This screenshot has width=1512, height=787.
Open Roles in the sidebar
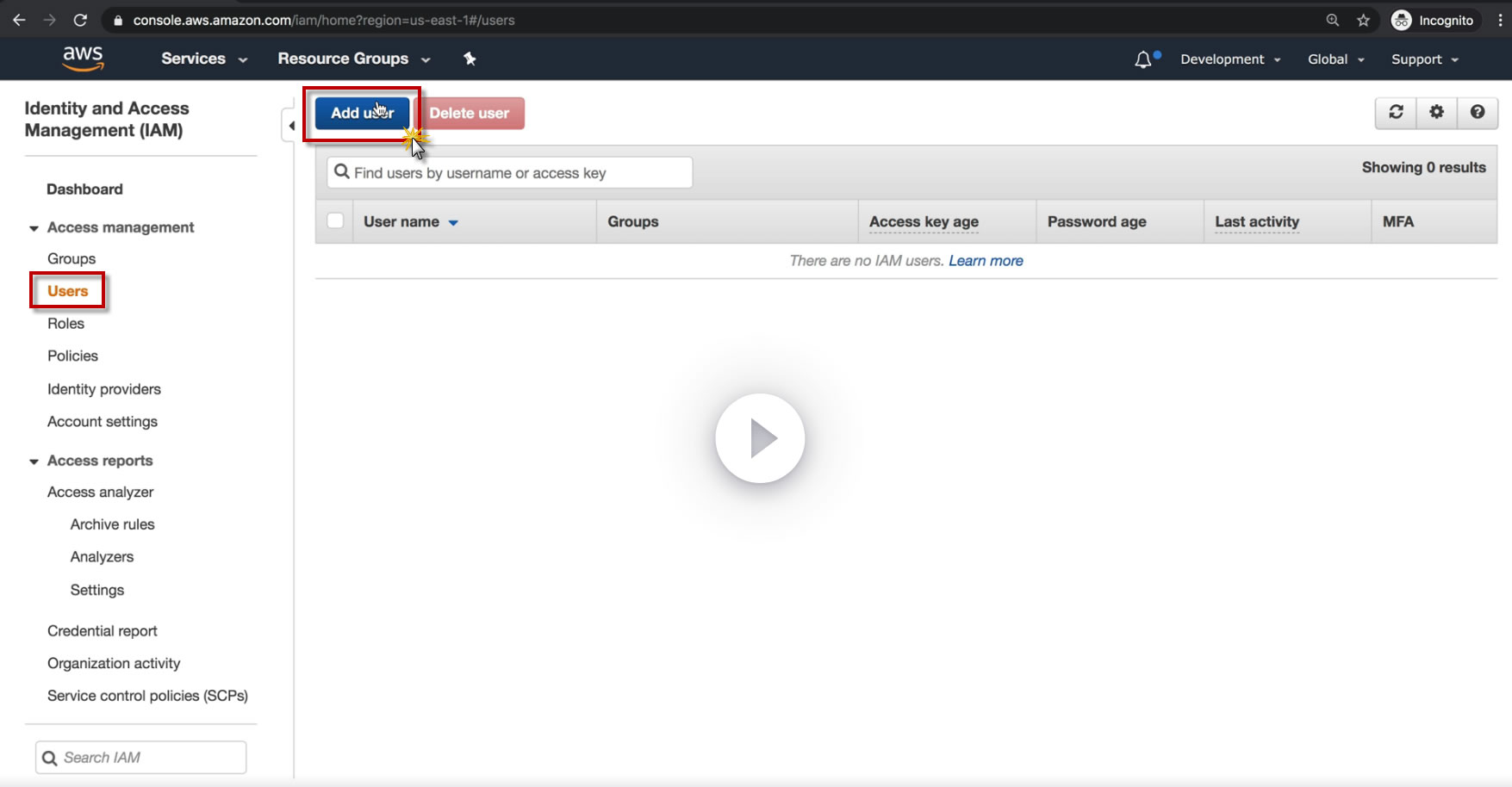pos(66,324)
